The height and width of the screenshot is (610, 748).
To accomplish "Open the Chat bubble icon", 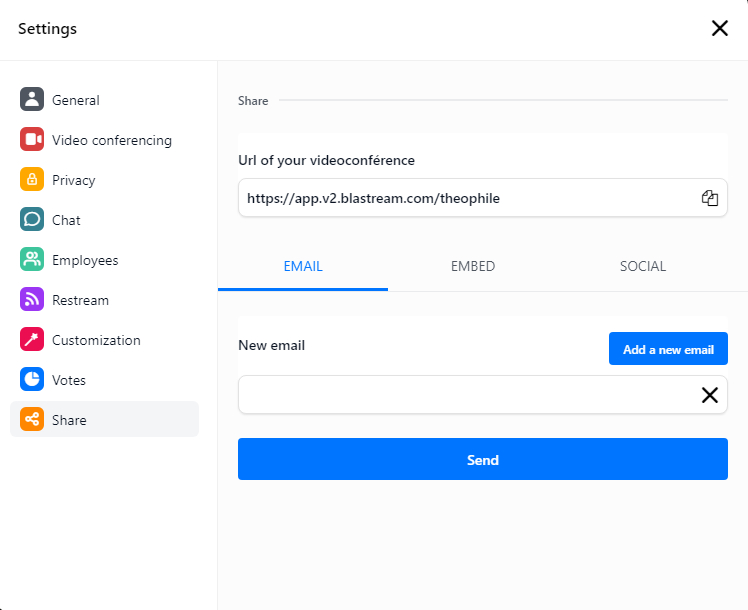I will click(x=32, y=219).
